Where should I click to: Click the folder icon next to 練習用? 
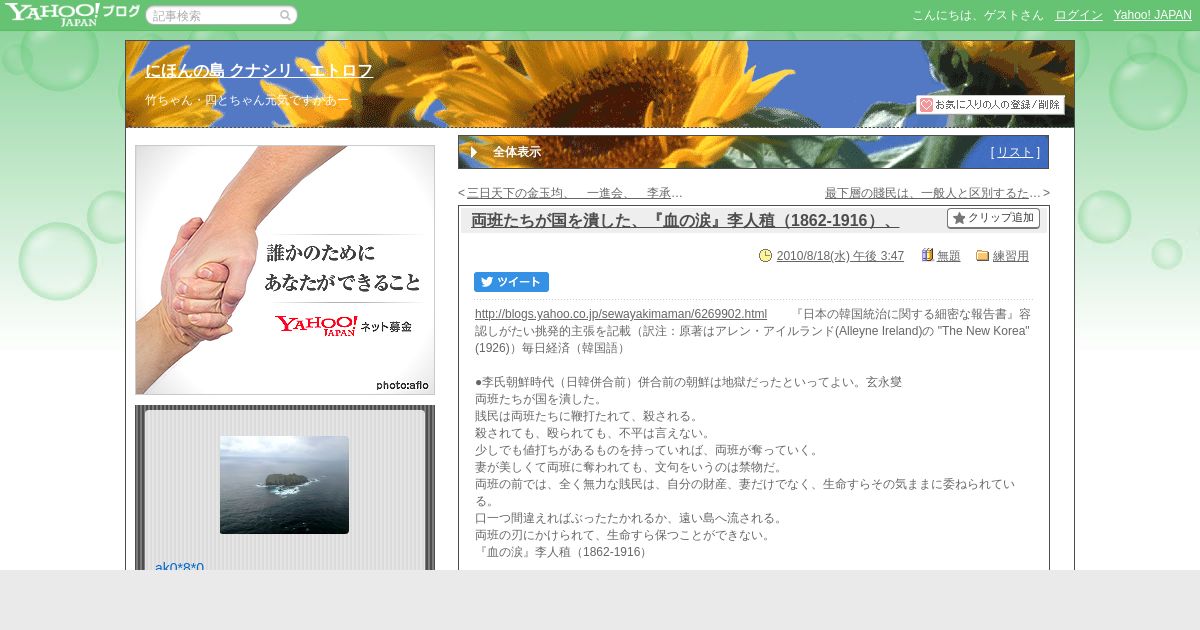point(982,255)
